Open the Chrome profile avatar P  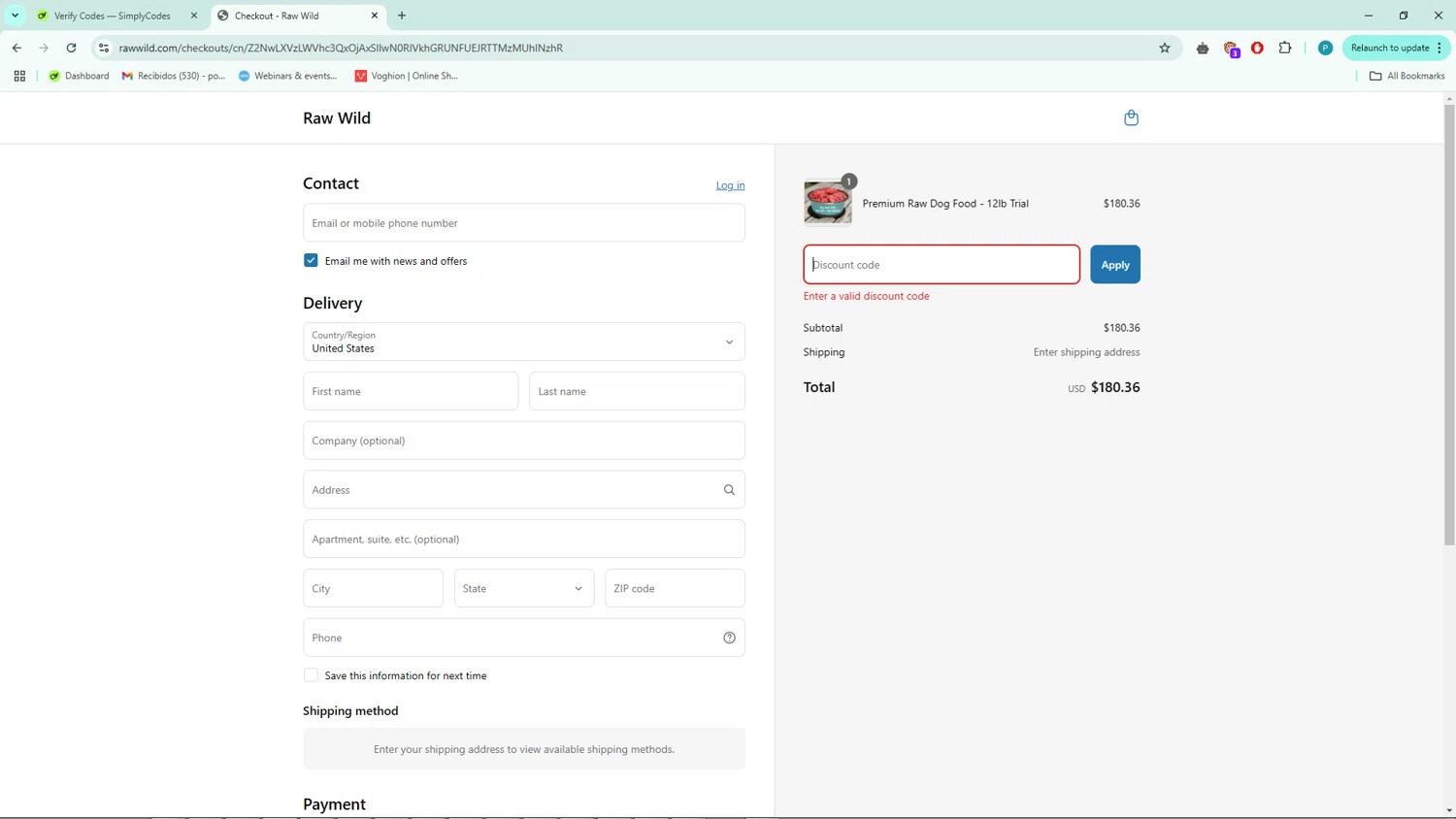point(1325,48)
